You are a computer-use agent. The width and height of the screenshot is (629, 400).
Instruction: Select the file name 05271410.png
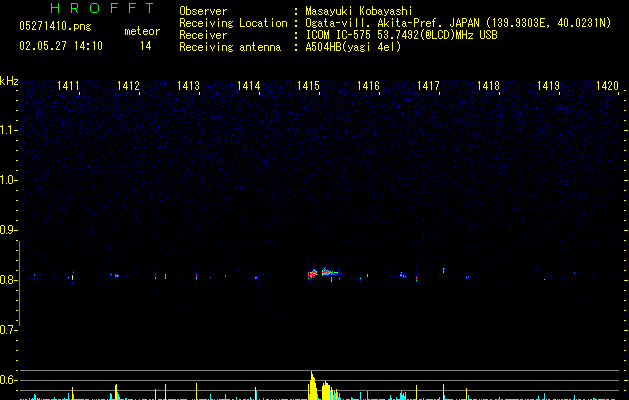pyautogui.click(x=55, y=27)
